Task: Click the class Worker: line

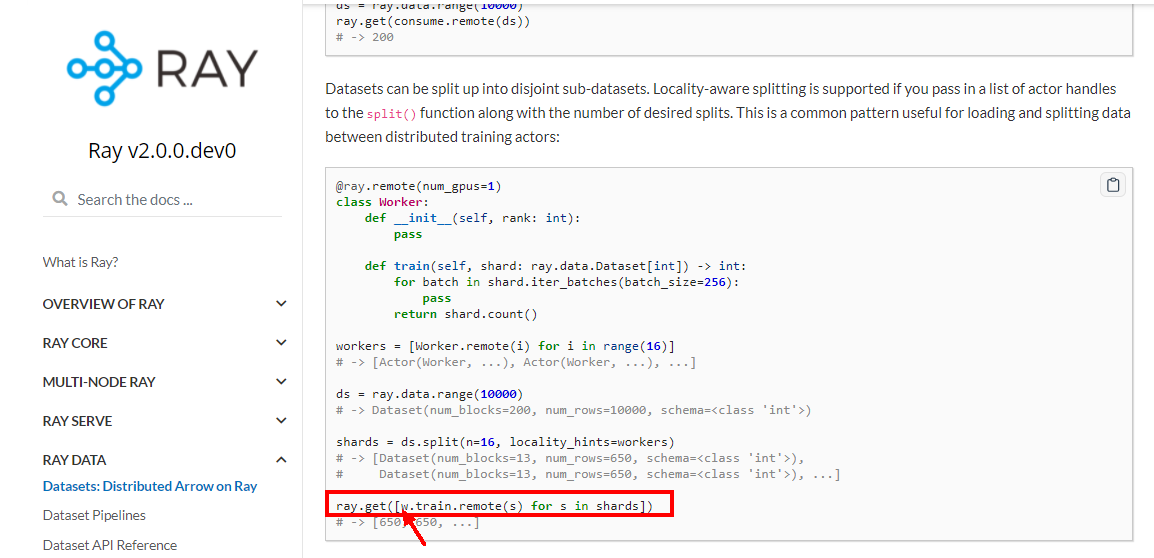Action: (382, 202)
